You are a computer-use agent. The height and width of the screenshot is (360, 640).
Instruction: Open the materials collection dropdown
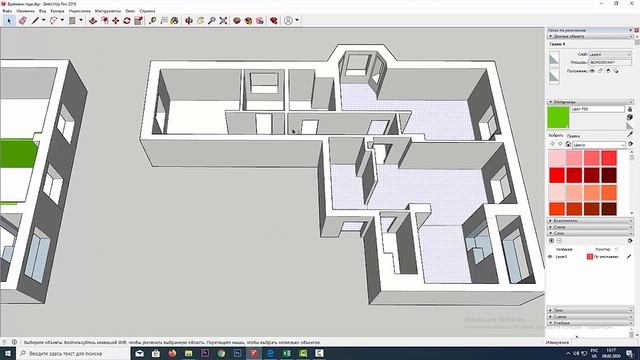point(599,144)
